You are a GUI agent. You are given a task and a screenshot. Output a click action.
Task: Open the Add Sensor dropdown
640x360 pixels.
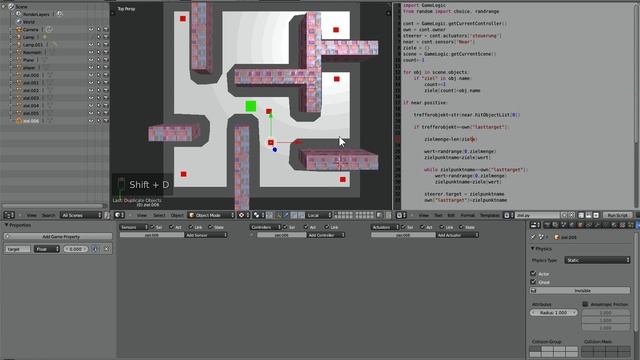206,235
